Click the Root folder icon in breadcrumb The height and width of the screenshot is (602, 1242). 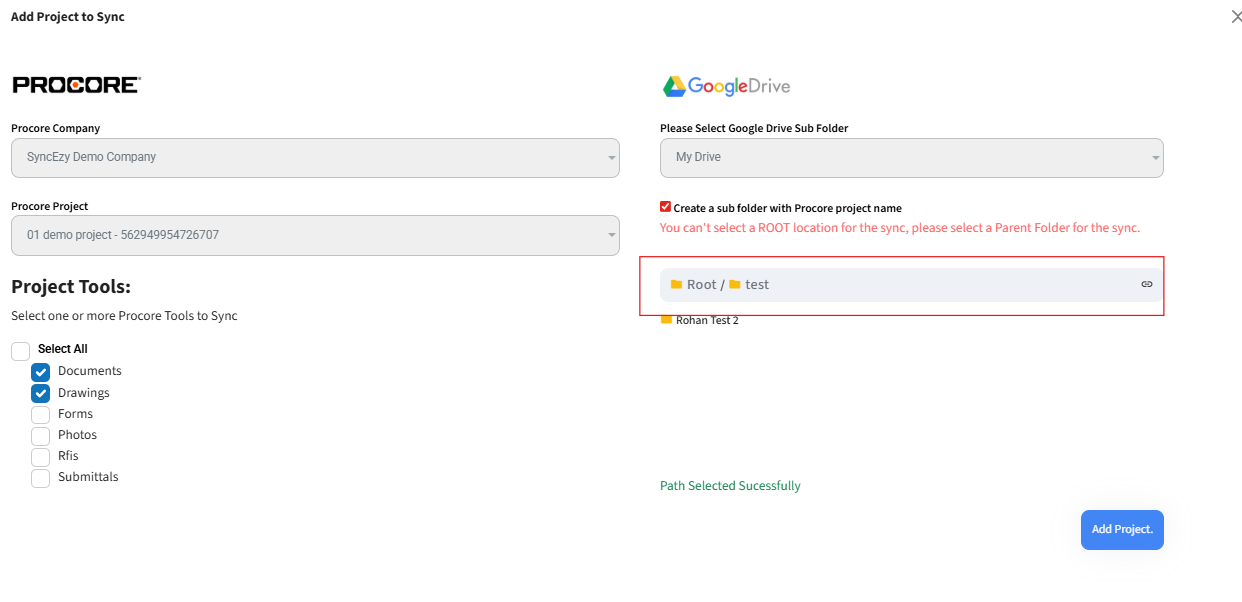(676, 285)
